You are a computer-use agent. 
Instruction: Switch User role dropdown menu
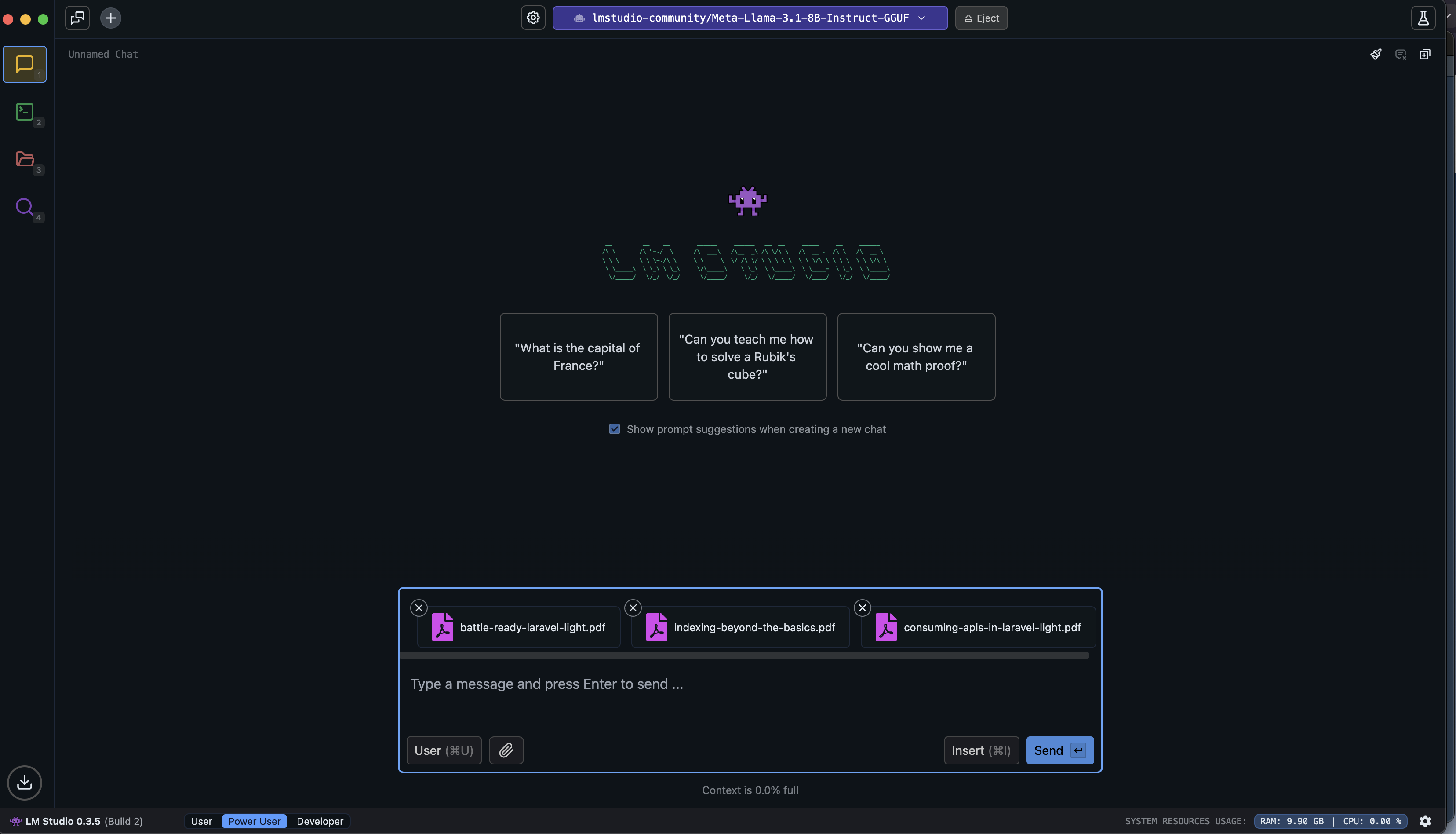[444, 750]
